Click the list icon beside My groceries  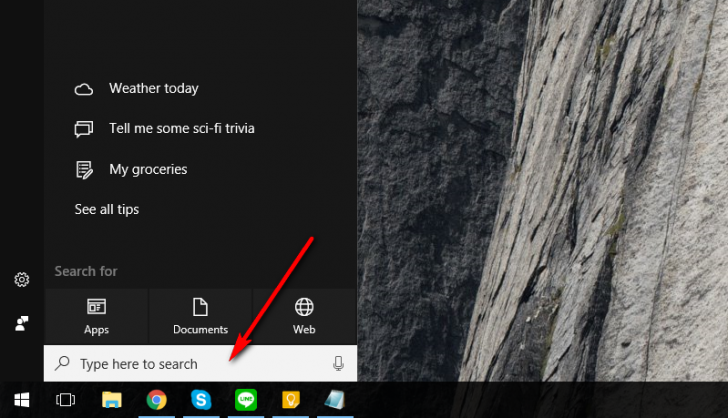(84, 170)
